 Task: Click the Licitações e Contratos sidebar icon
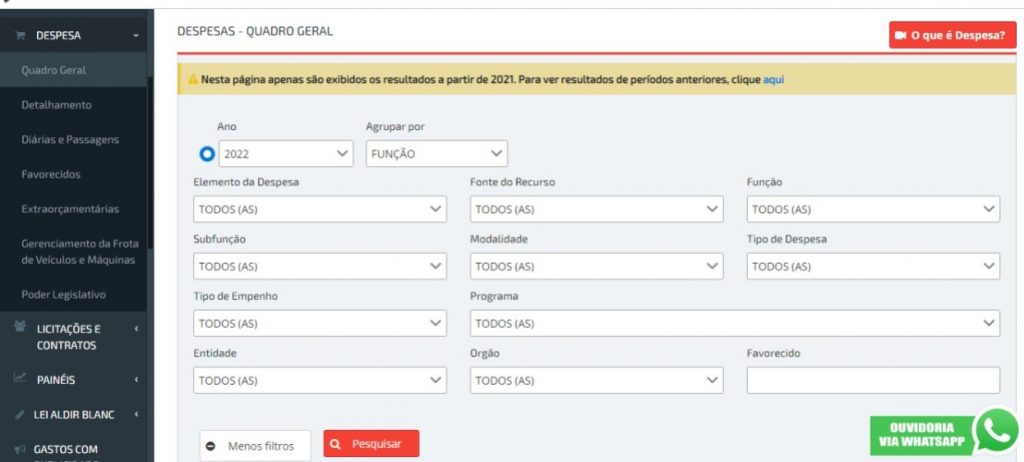point(20,328)
